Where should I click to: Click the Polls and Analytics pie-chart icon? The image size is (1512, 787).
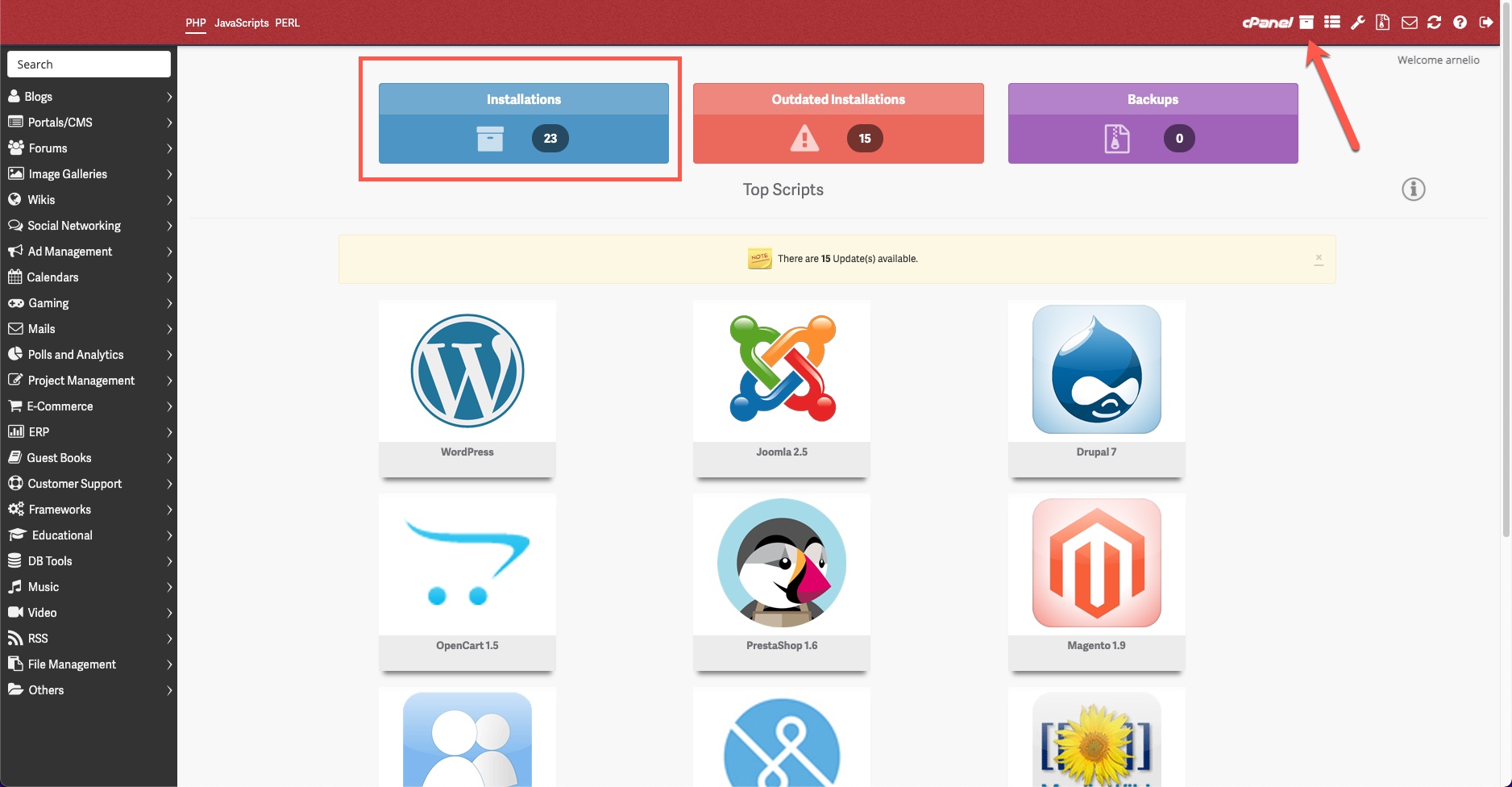(x=15, y=354)
